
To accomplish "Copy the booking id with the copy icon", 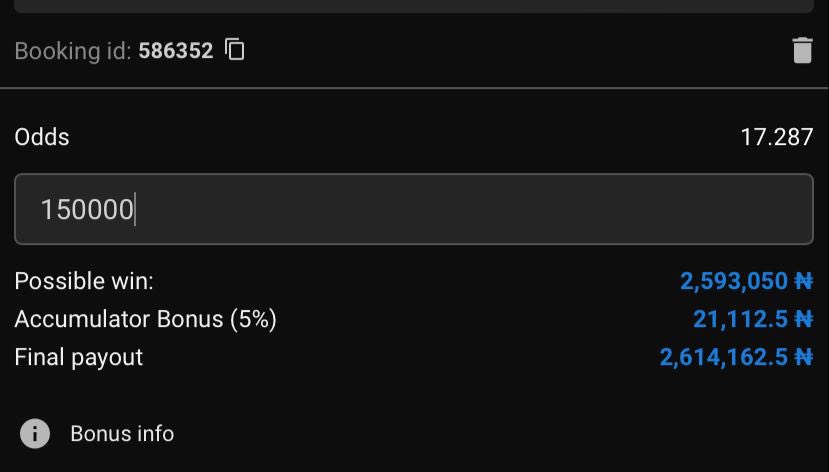I will point(234,50).
